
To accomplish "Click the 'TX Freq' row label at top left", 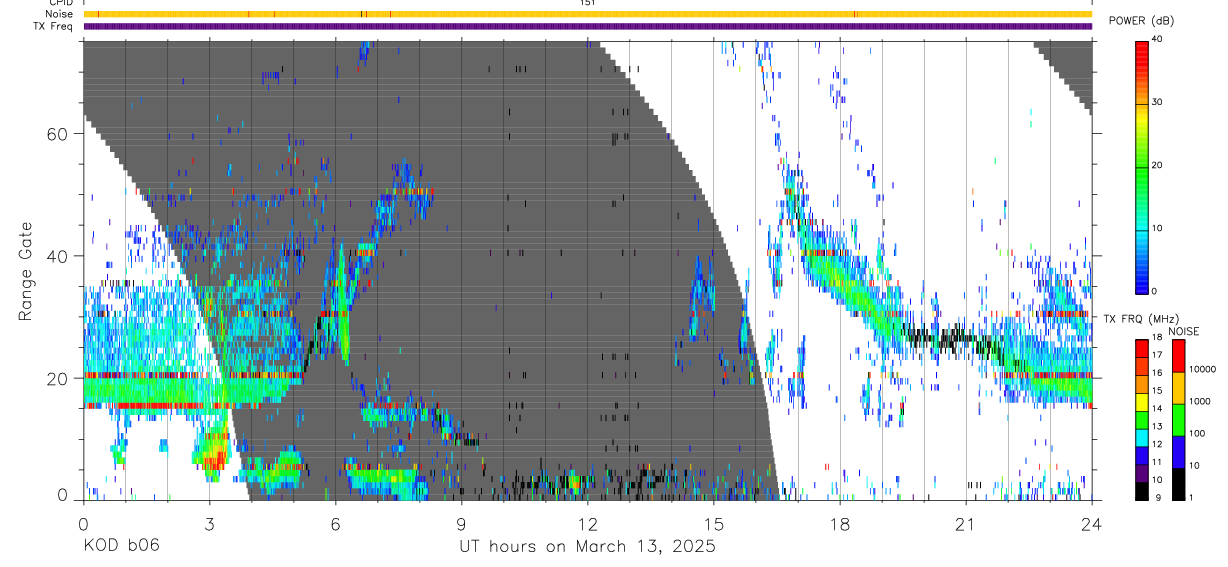I will coord(53,26).
